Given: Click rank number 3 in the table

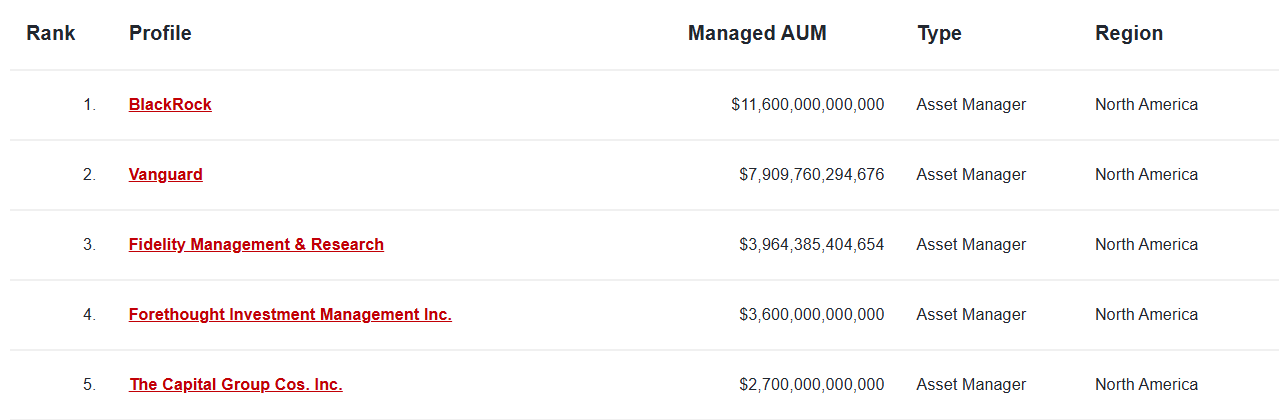Looking at the screenshot, I should 89,244.
